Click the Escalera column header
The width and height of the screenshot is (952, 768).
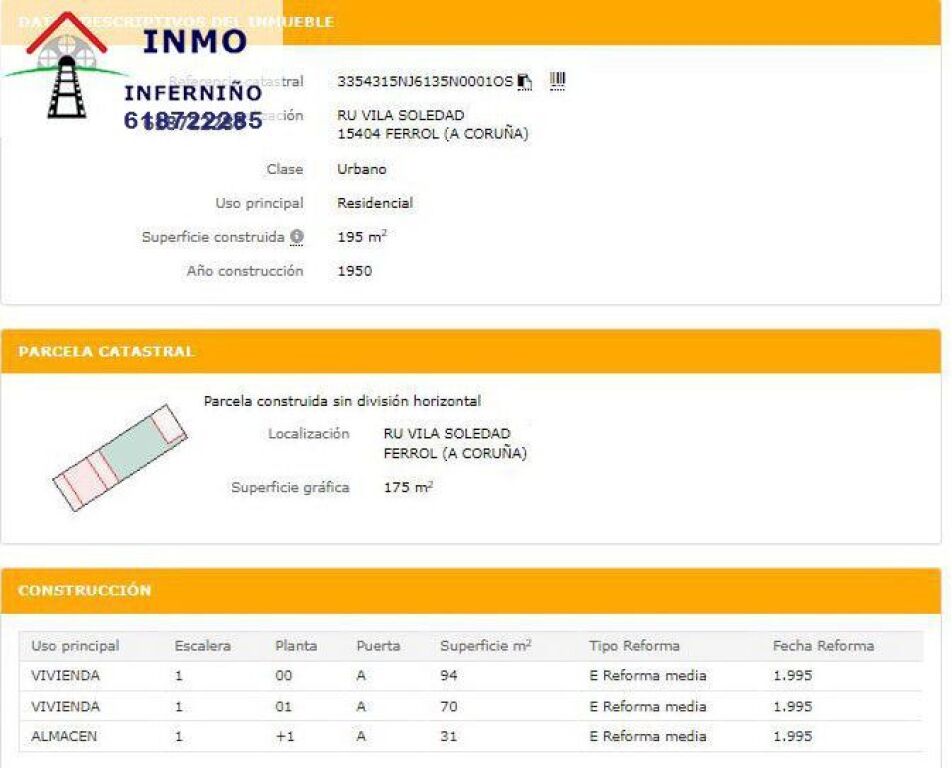click(203, 646)
